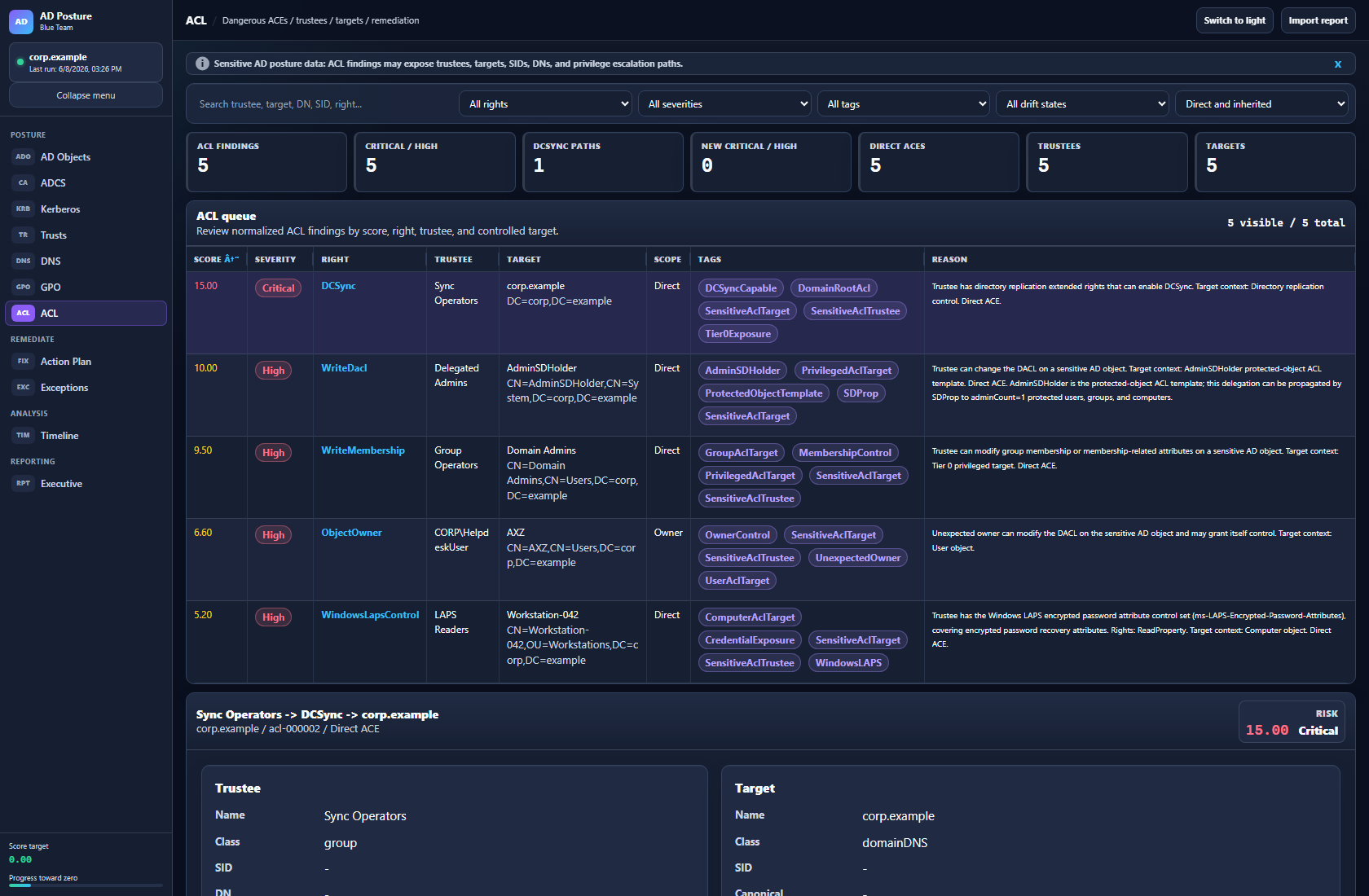1369x896 pixels.
Task: Open the Action Plan page
Action: pyautogui.click(x=86, y=362)
